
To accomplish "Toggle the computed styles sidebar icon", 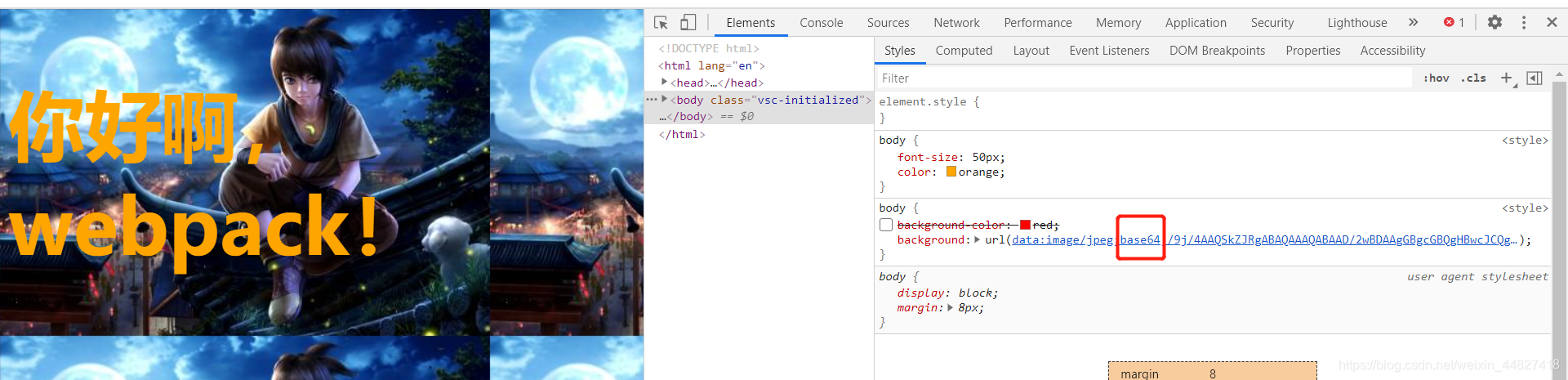I will coord(1535,78).
